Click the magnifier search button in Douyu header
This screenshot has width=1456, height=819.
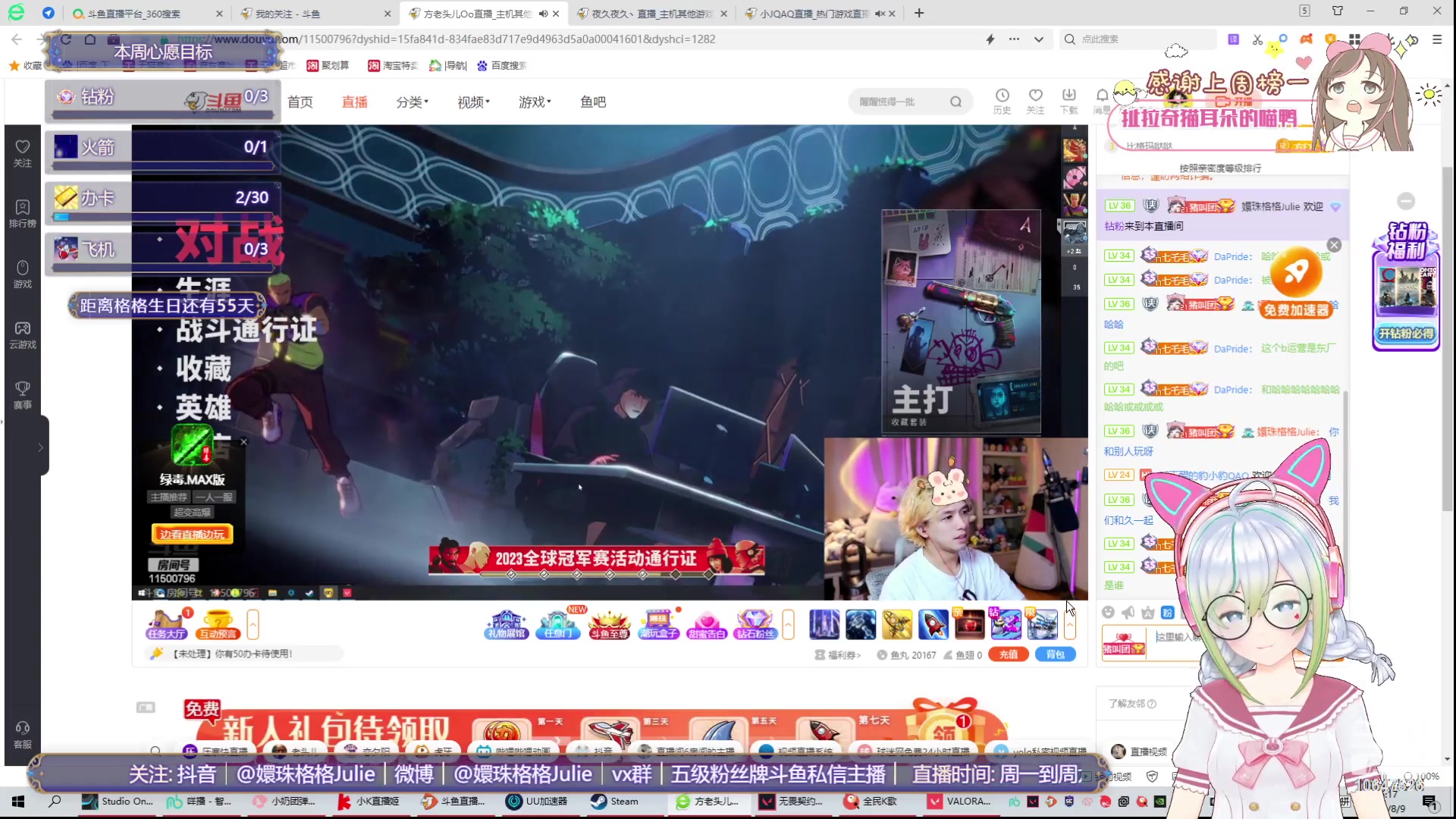click(956, 102)
